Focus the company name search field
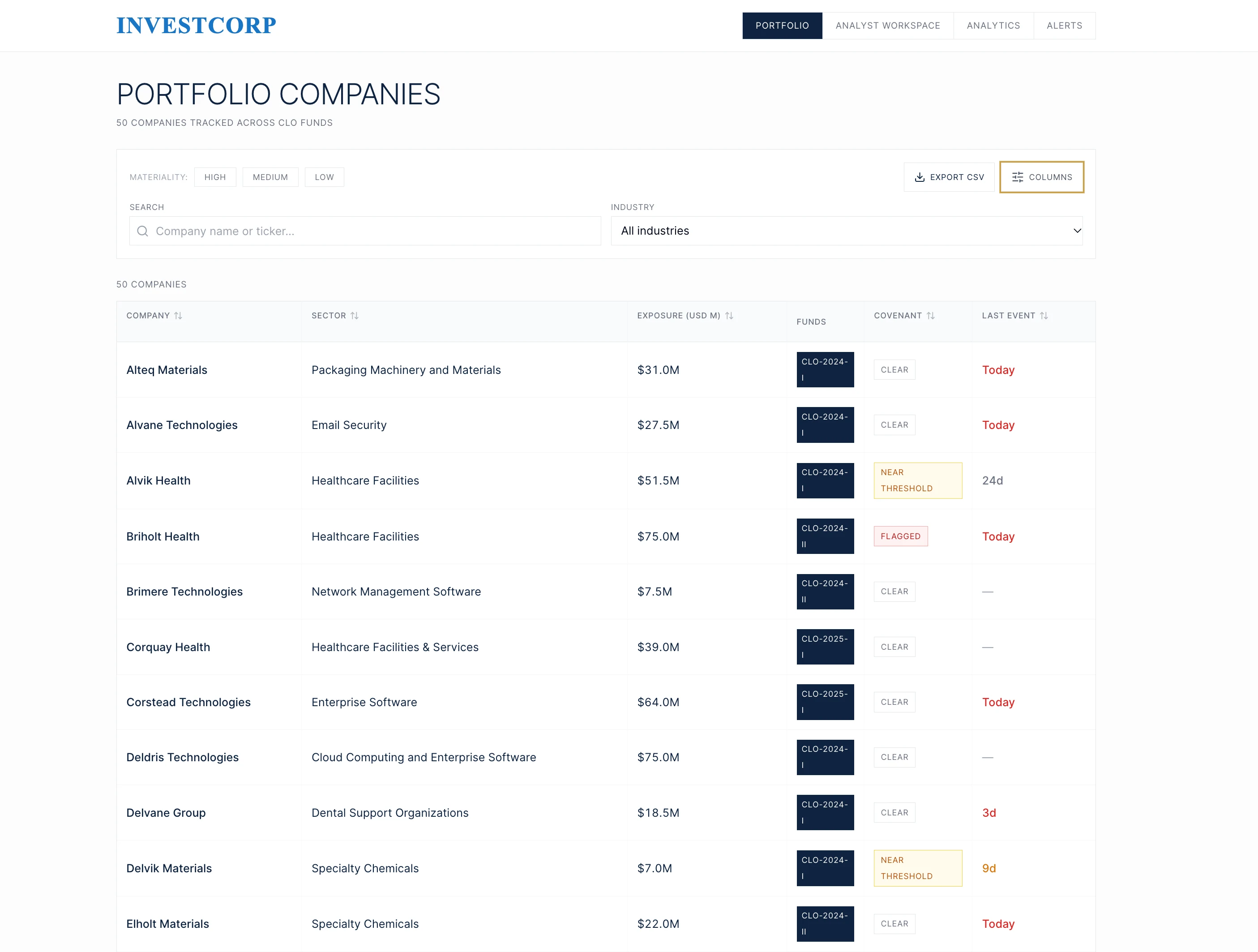 click(365, 231)
